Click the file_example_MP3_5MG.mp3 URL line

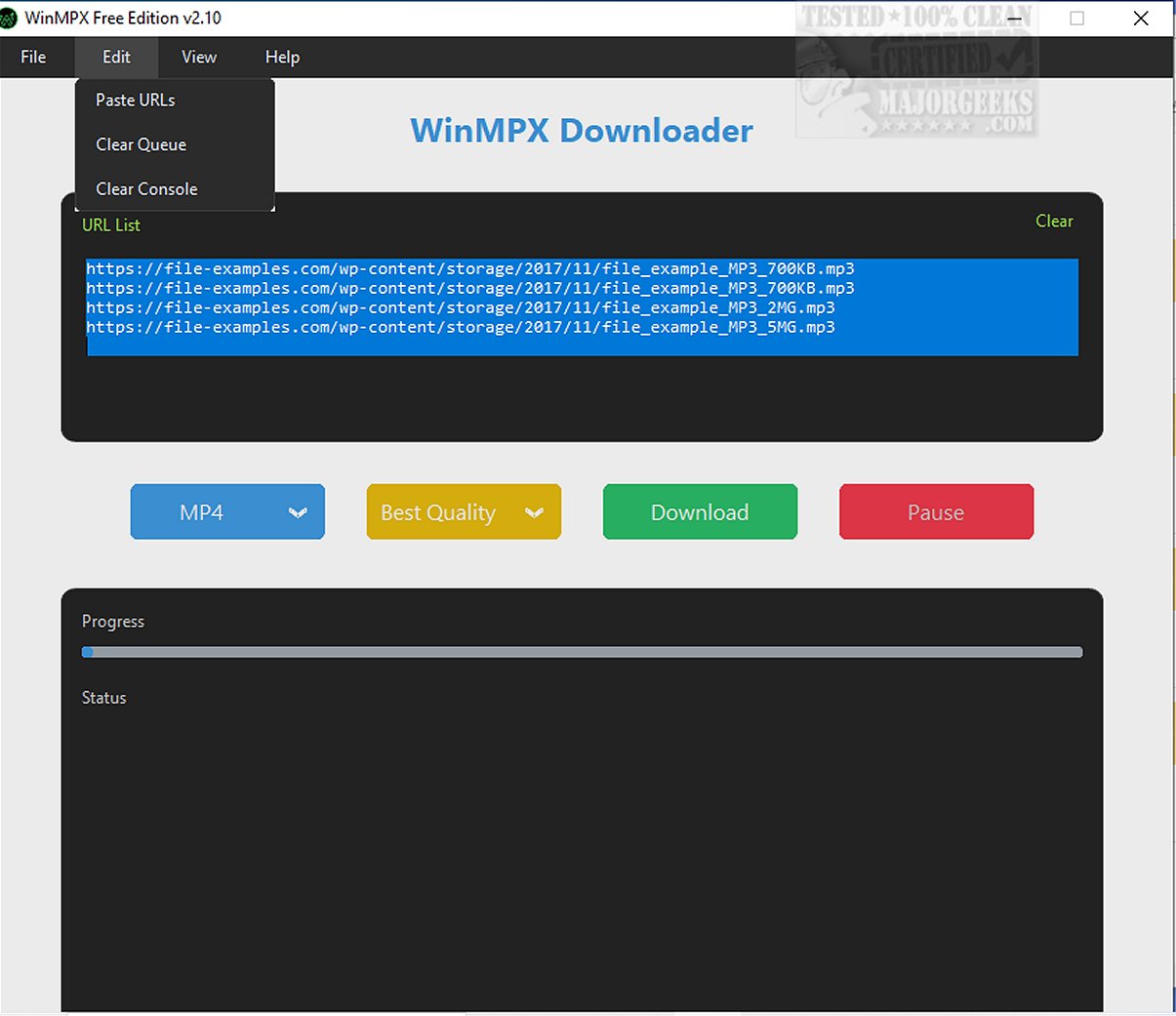461,327
